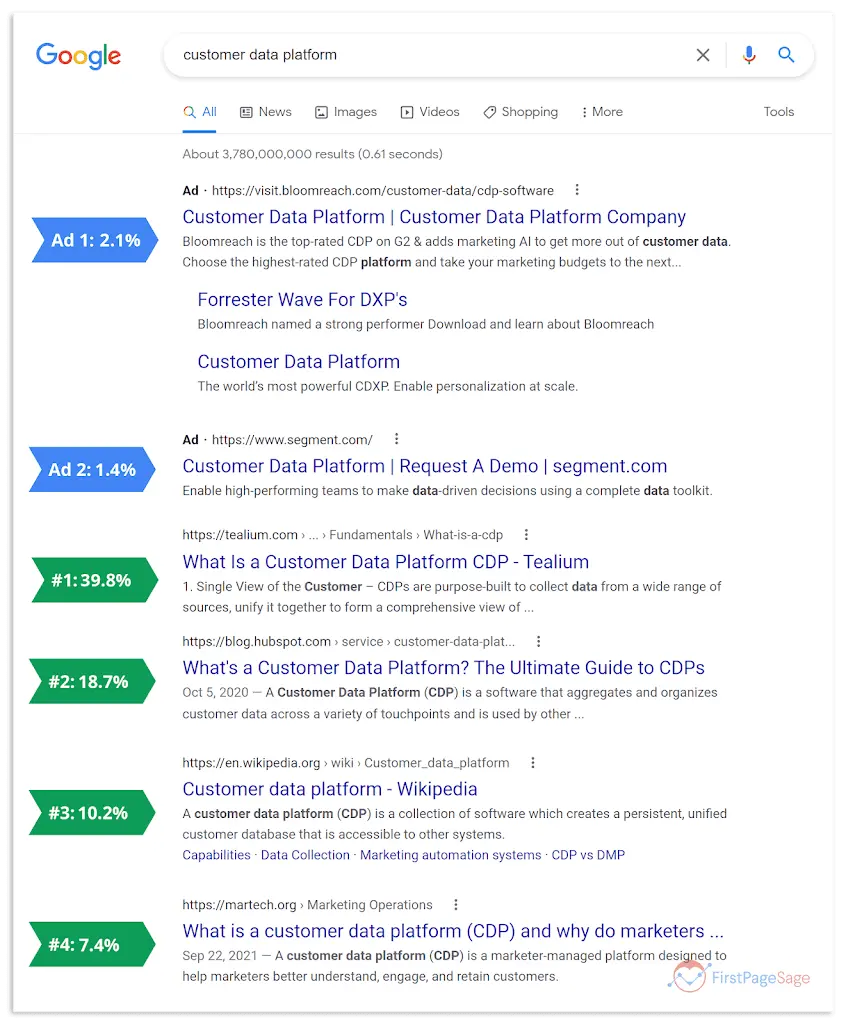Click the three-dot icon beside the segment.com ad
The height and width of the screenshot is (1025, 846).
[396, 439]
